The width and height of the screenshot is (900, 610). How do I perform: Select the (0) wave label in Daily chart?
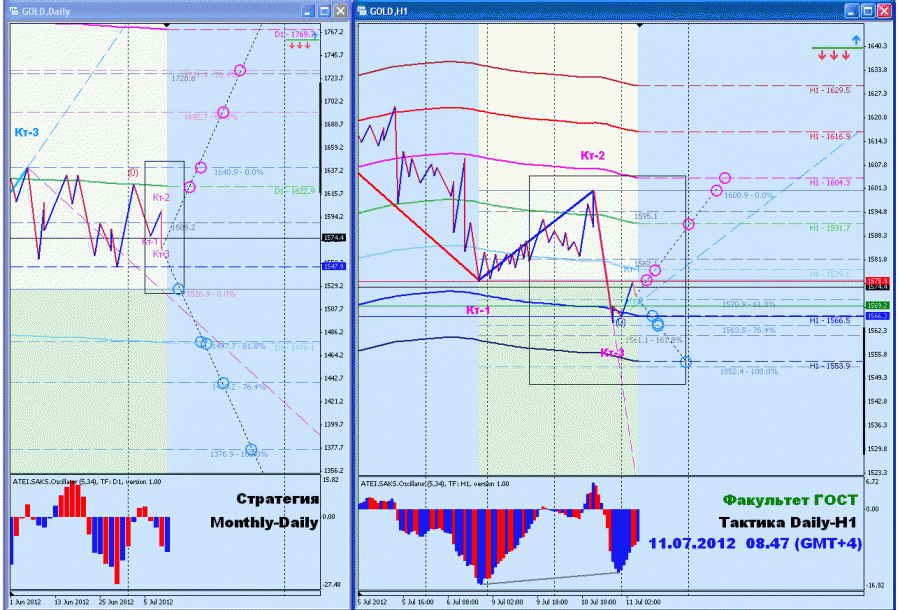(133, 172)
